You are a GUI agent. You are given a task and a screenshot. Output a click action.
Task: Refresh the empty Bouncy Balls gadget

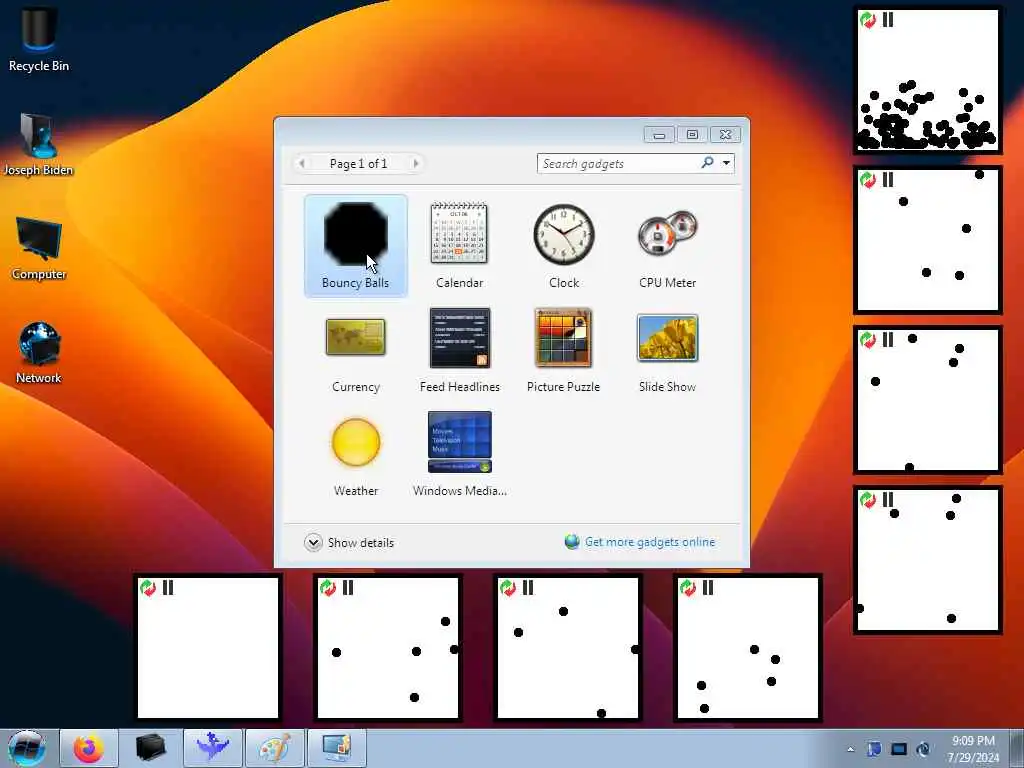pyautogui.click(x=148, y=588)
